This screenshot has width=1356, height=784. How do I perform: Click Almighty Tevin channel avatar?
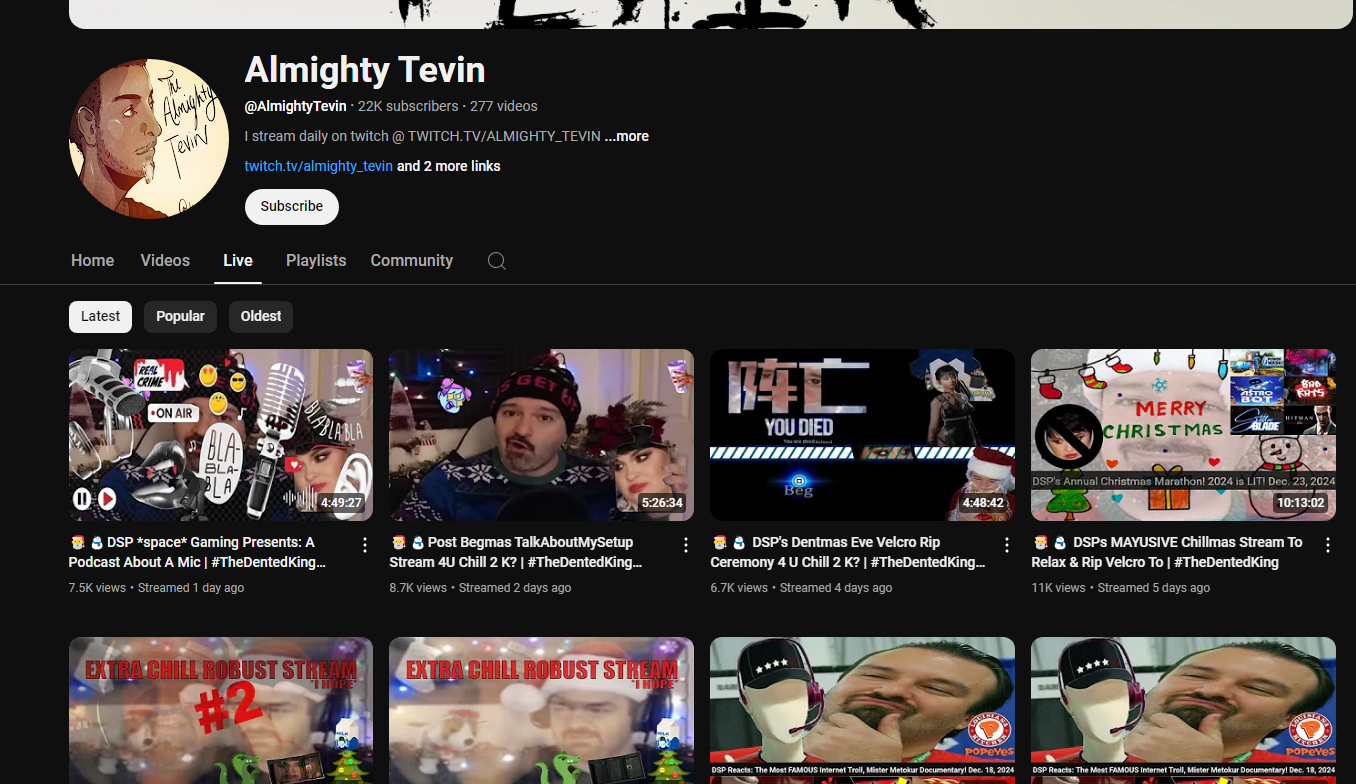pos(149,138)
